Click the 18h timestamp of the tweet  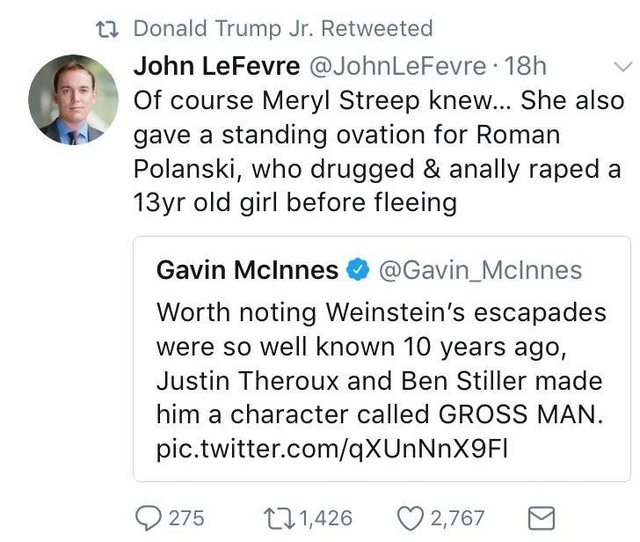(x=527, y=65)
